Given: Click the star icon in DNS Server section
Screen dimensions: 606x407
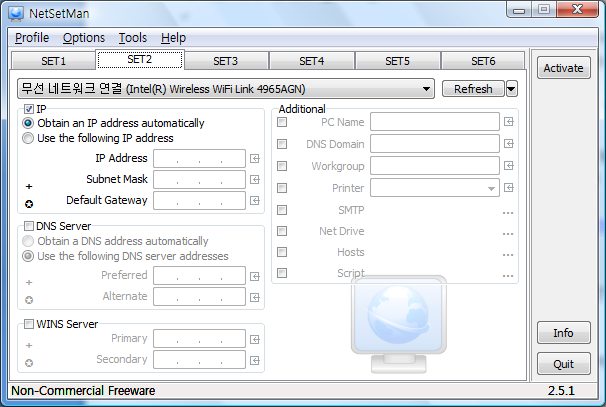Looking at the screenshot, I should 29,300.
